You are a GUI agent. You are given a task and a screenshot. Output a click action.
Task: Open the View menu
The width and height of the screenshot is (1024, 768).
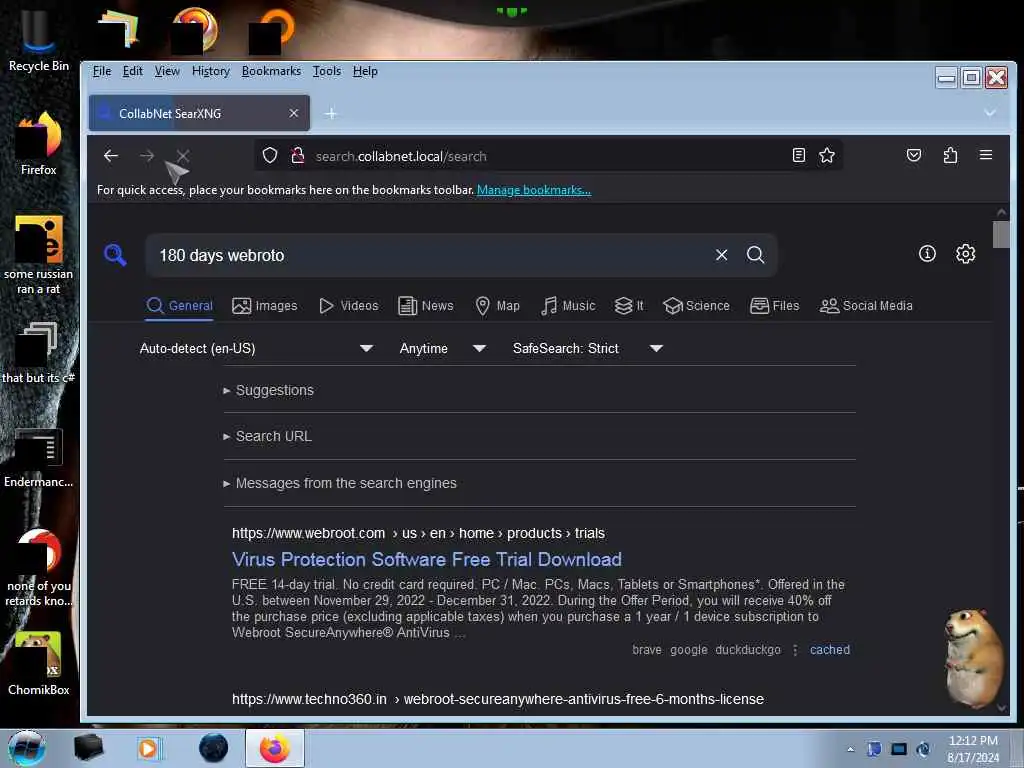(x=167, y=71)
